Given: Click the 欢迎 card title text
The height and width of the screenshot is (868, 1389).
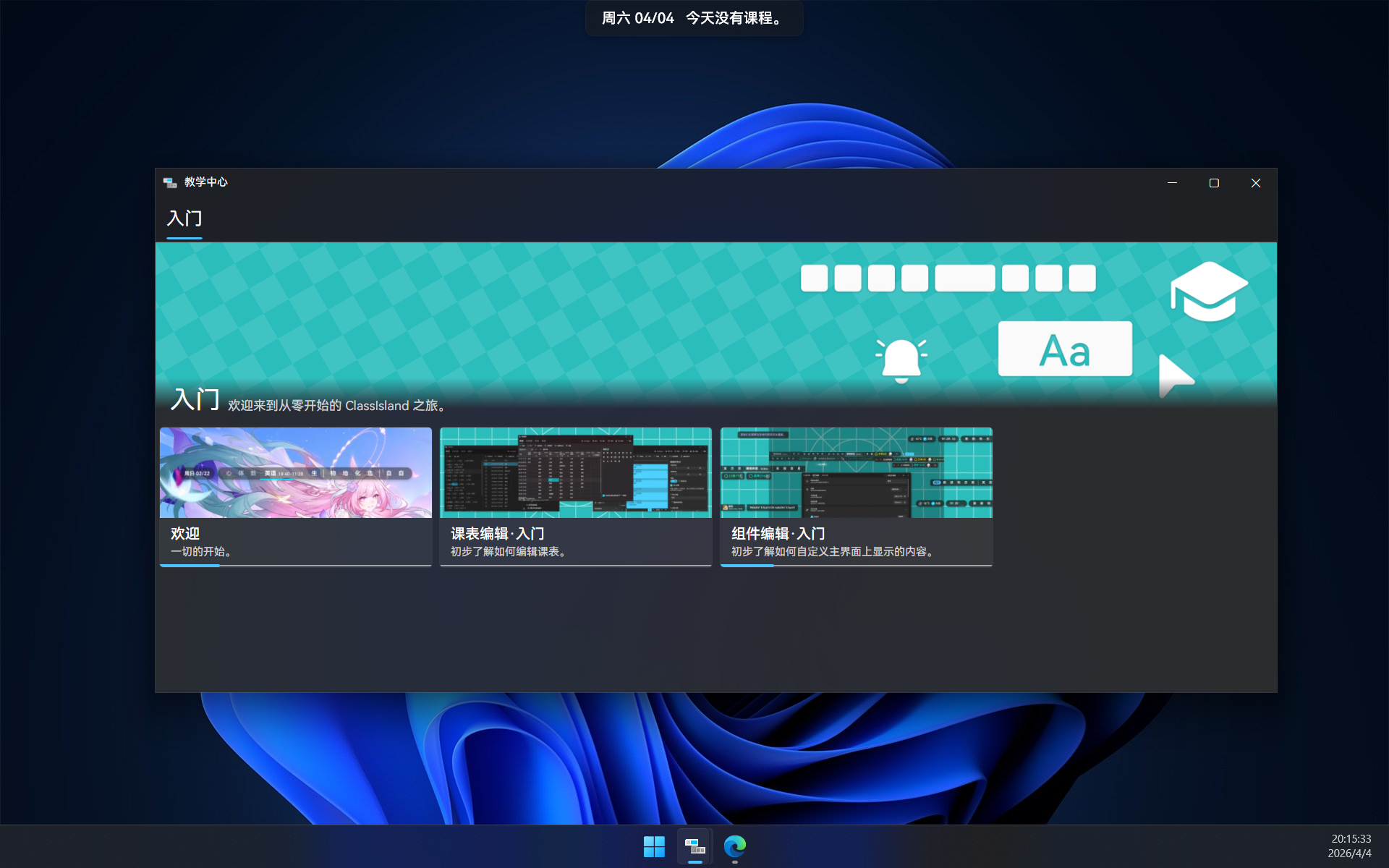Looking at the screenshot, I should tap(185, 534).
